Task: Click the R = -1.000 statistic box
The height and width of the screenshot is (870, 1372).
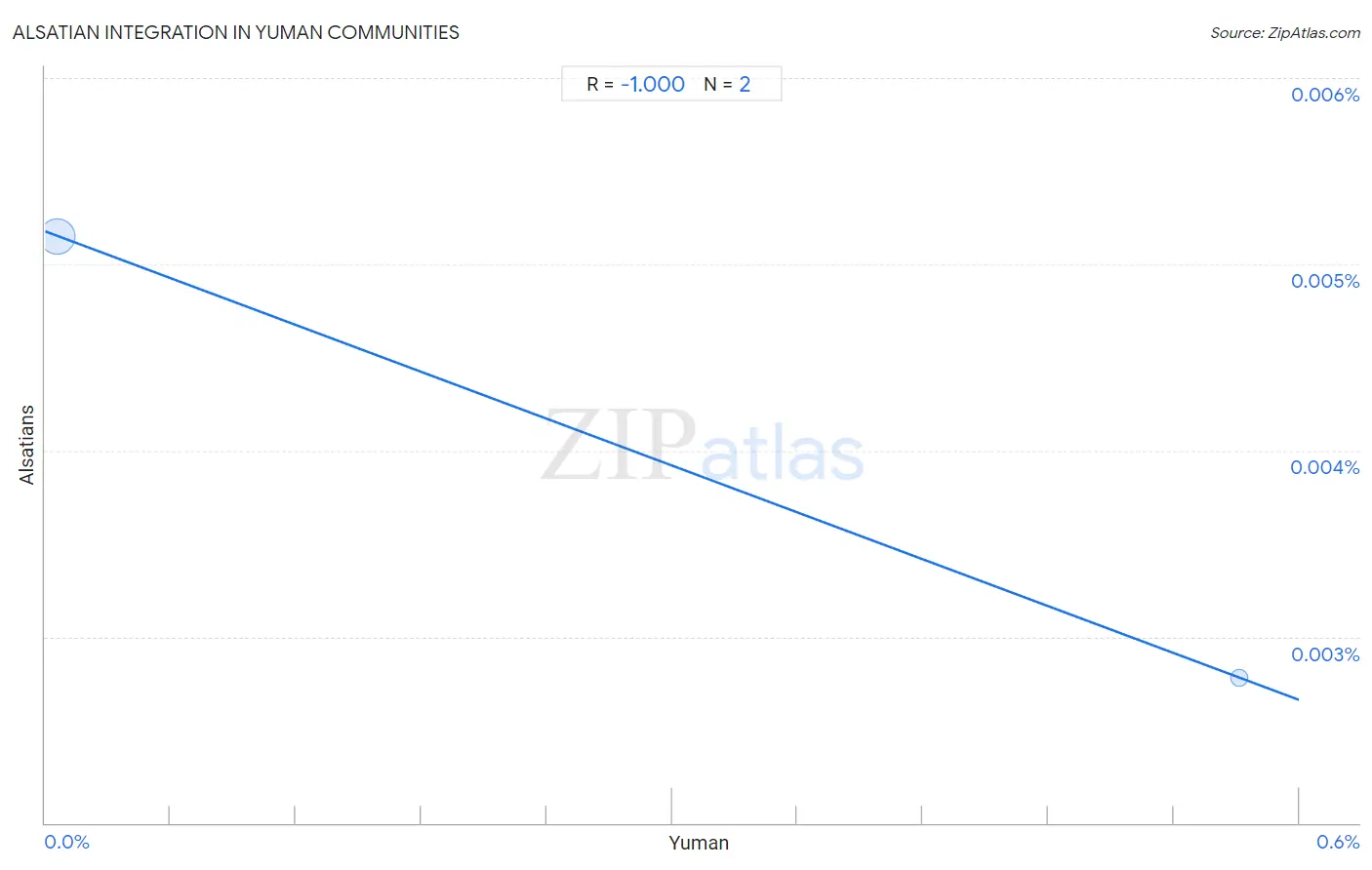Action: [x=671, y=84]
